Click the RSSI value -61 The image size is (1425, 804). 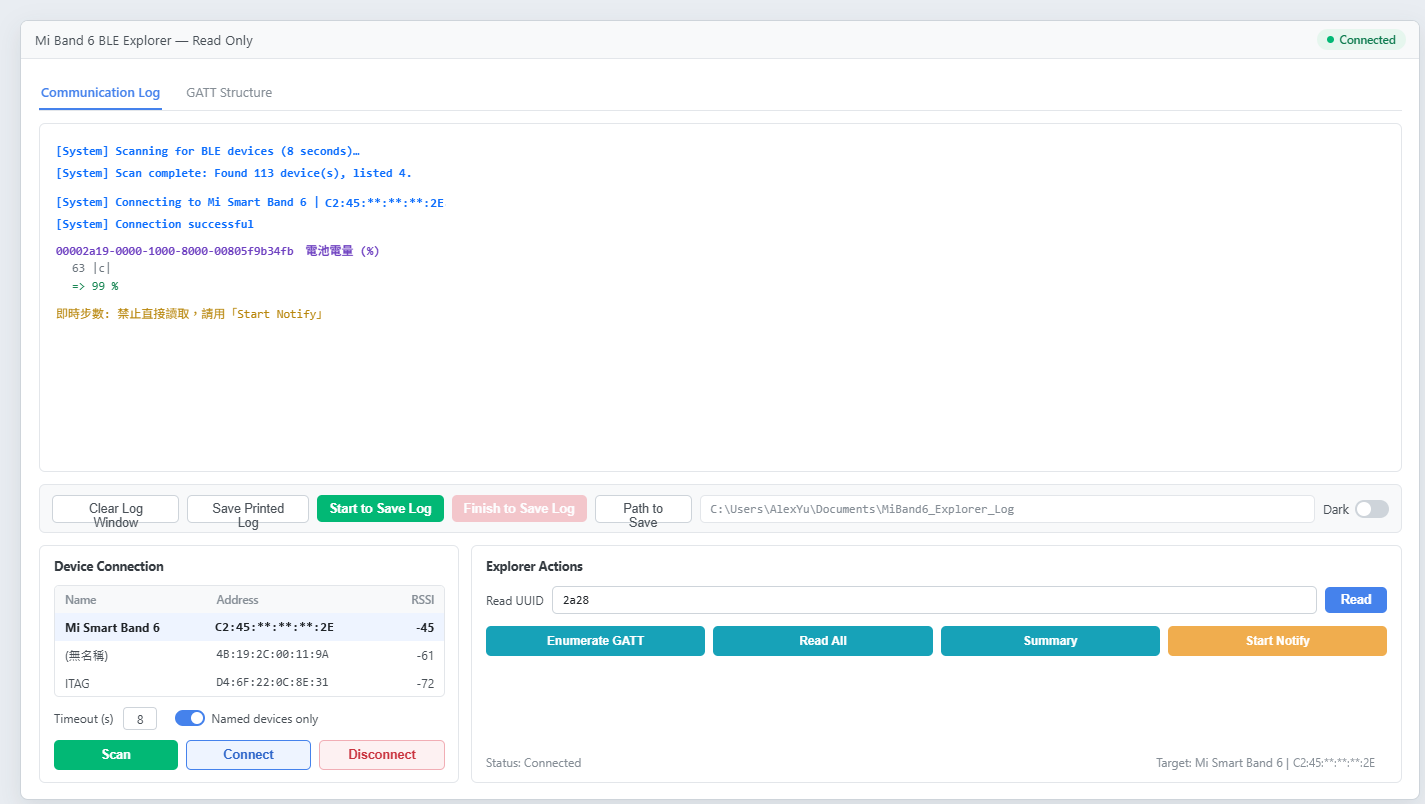click(425, 655)
